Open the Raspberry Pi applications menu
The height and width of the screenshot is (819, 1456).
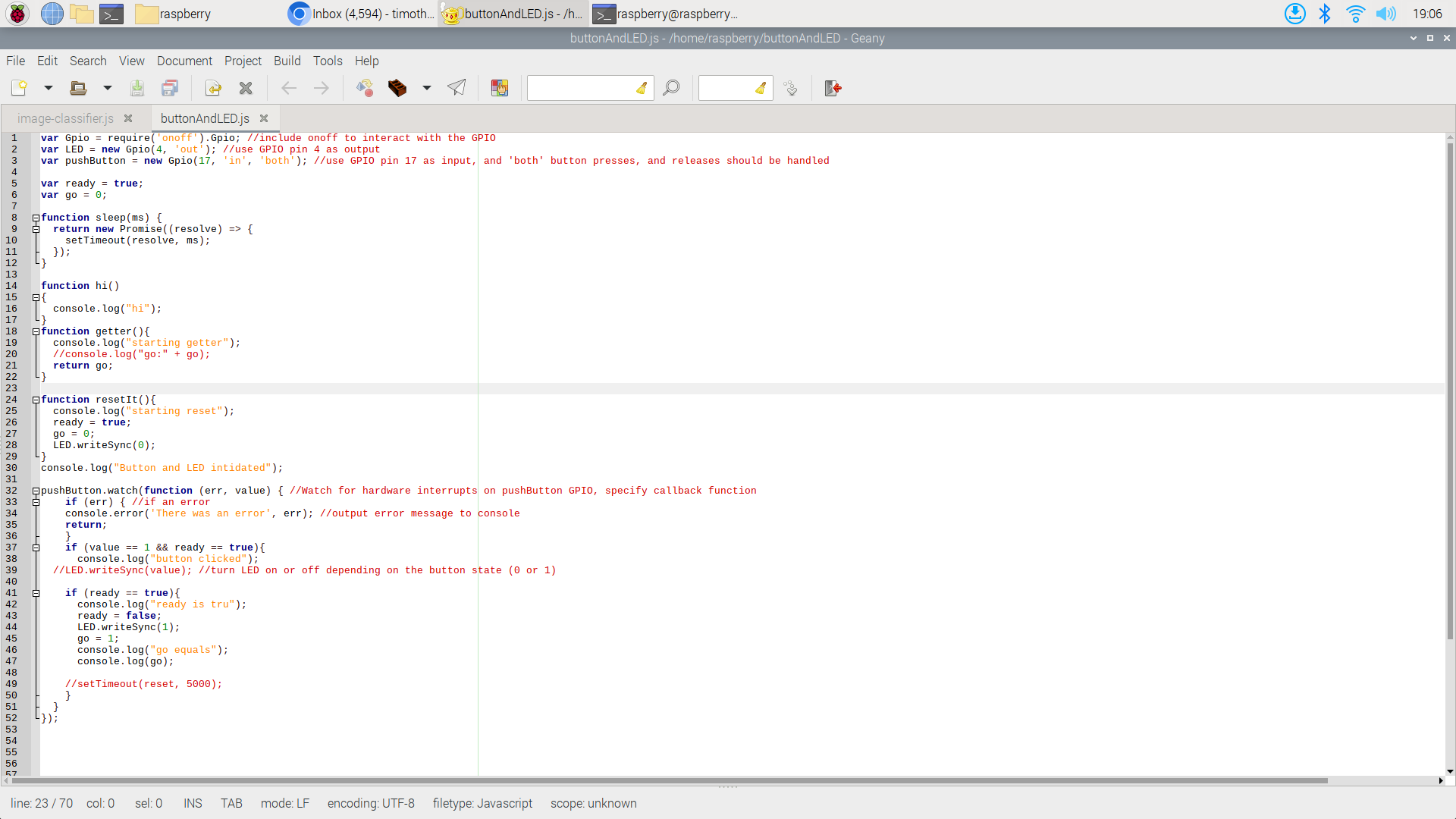tap(17, 14)
